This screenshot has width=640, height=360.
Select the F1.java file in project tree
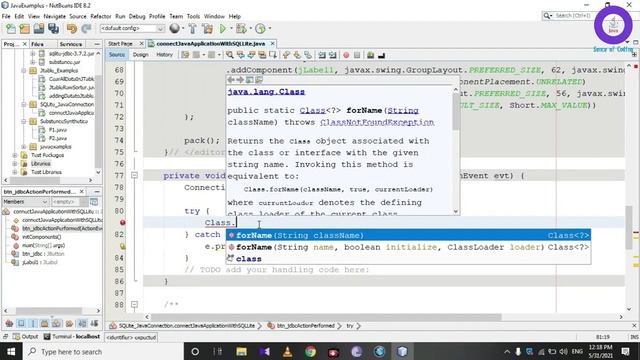(x=58, y=130)
